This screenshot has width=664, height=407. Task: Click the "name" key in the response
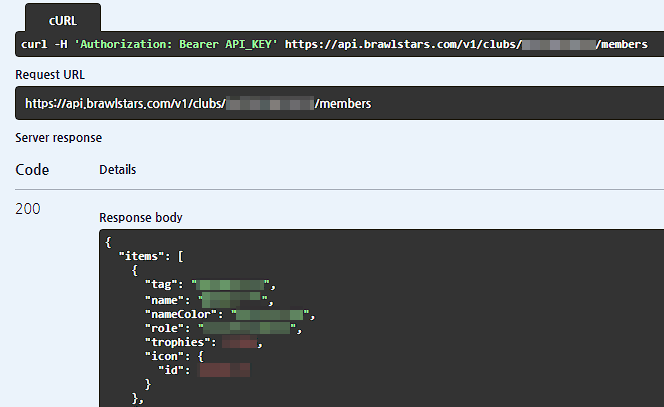pos(167,299)
